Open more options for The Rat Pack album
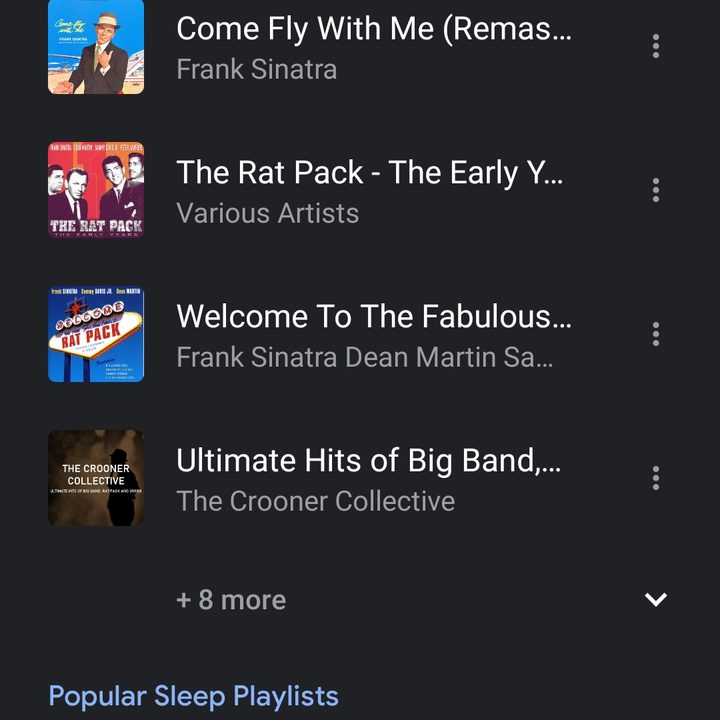 coord(656,190)
